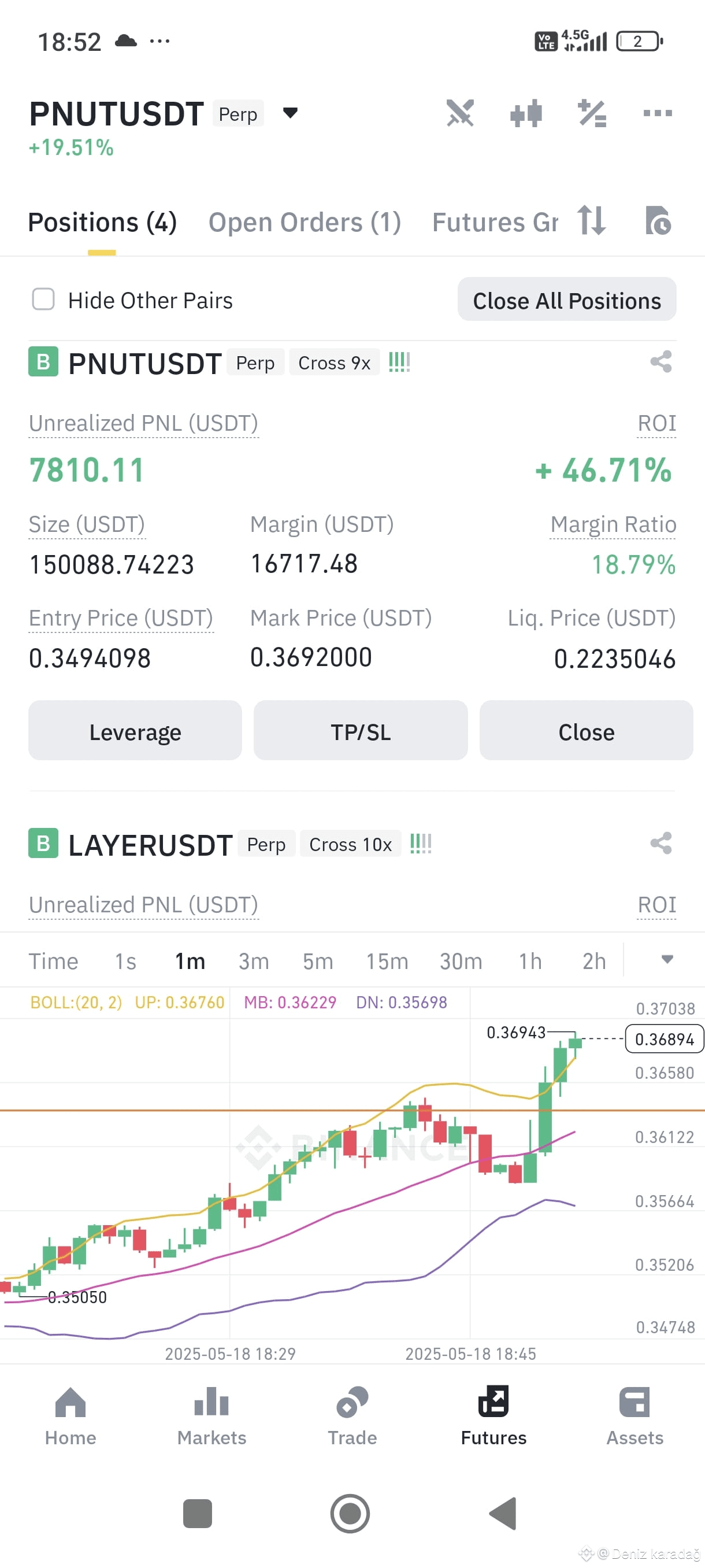Tap the unrealized PNL value 7810.11
705x1568 pixels.
[x=87, y=471]
